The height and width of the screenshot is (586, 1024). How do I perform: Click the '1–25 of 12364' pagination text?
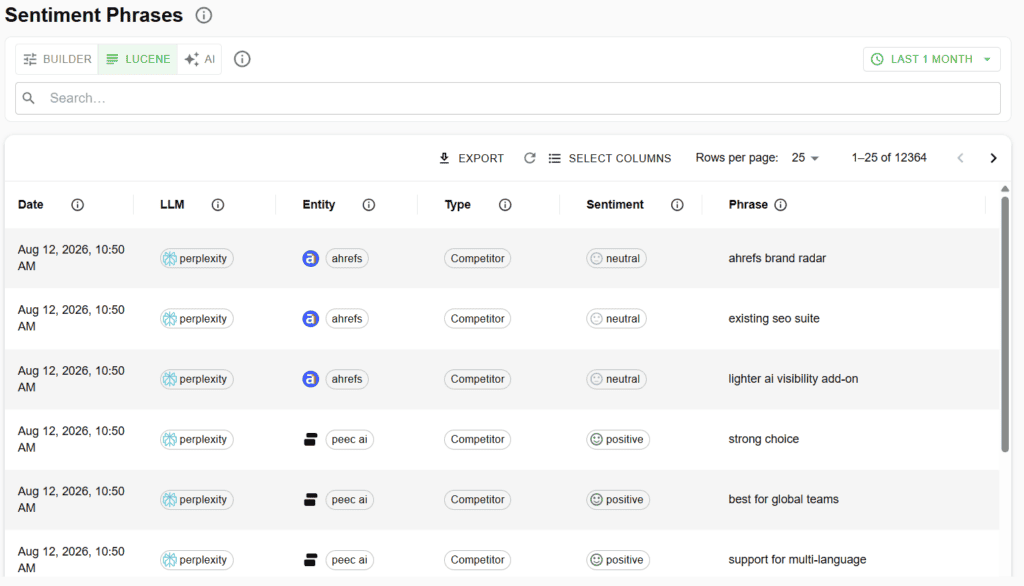pyautogui.click(x=889, y=157)
